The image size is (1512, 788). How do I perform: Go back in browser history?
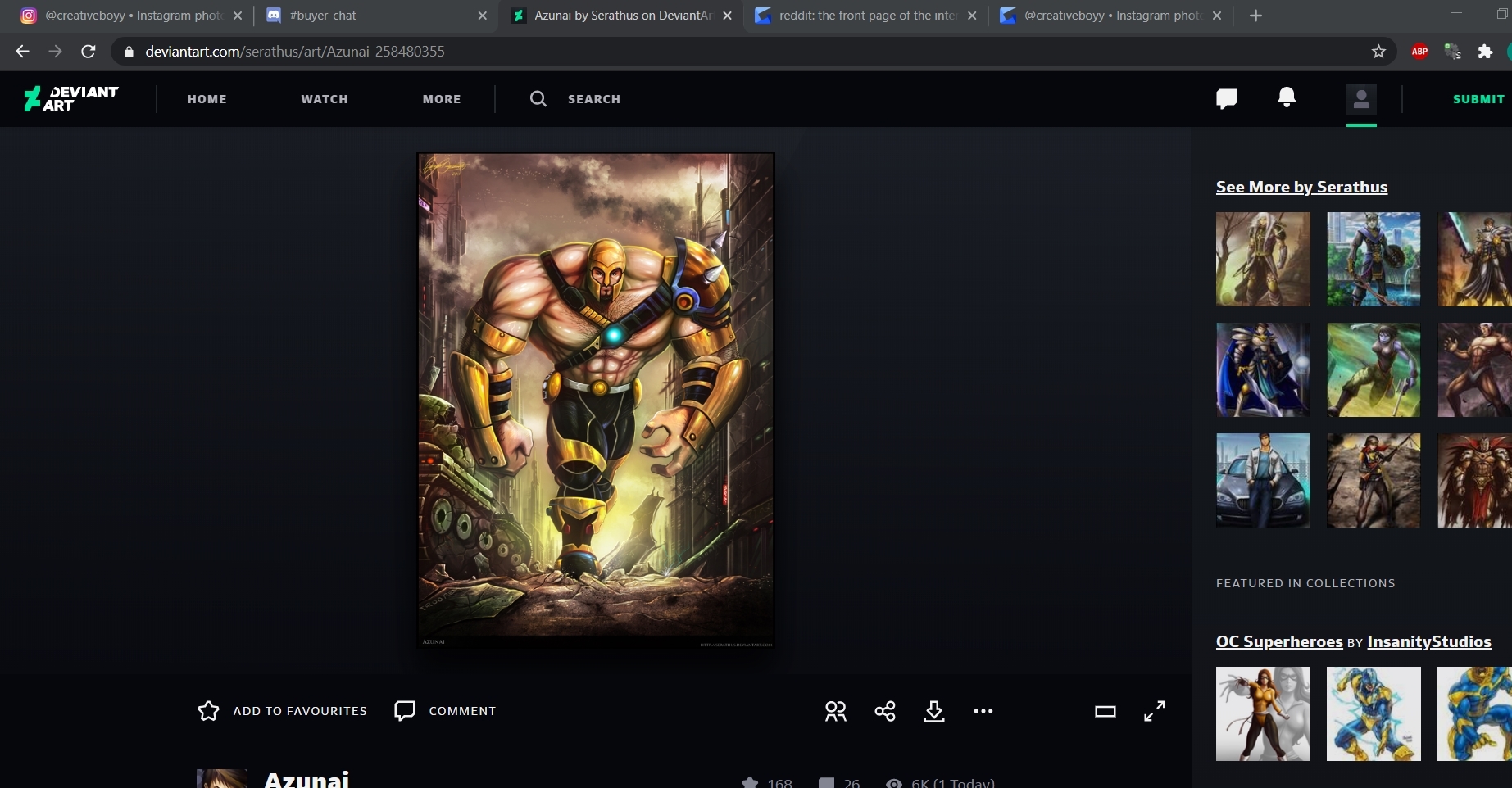coord(22,51)
